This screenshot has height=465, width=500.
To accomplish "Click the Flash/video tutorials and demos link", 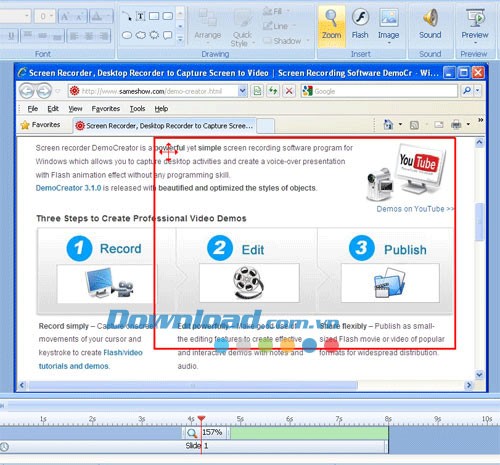I will click(90, 359).
